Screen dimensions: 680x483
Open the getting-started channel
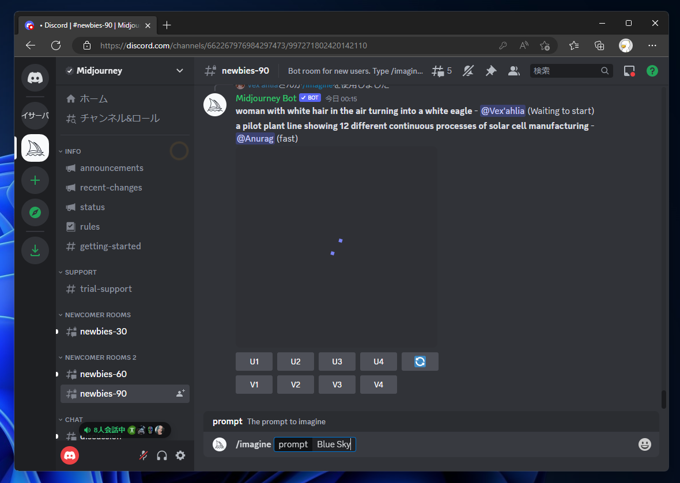pyautogui.click(x=125, y=246)
